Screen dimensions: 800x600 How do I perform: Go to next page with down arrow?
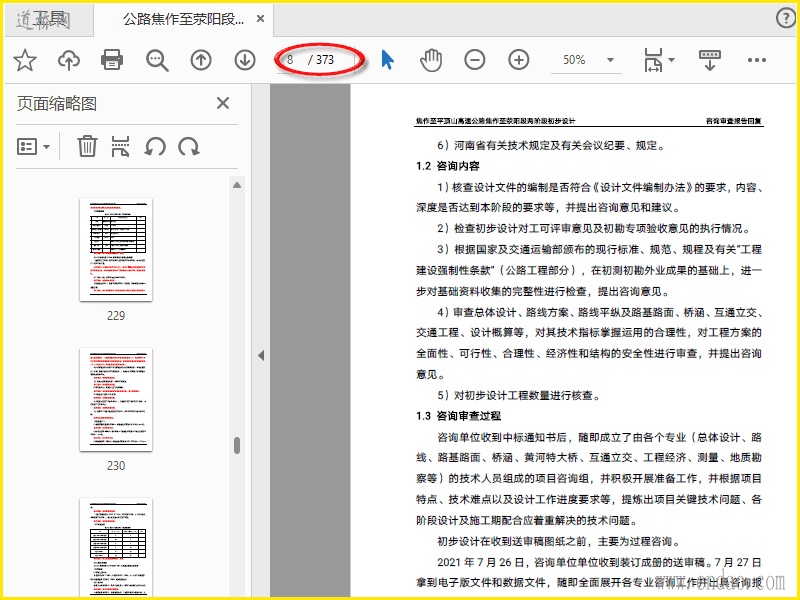(245, 60)
